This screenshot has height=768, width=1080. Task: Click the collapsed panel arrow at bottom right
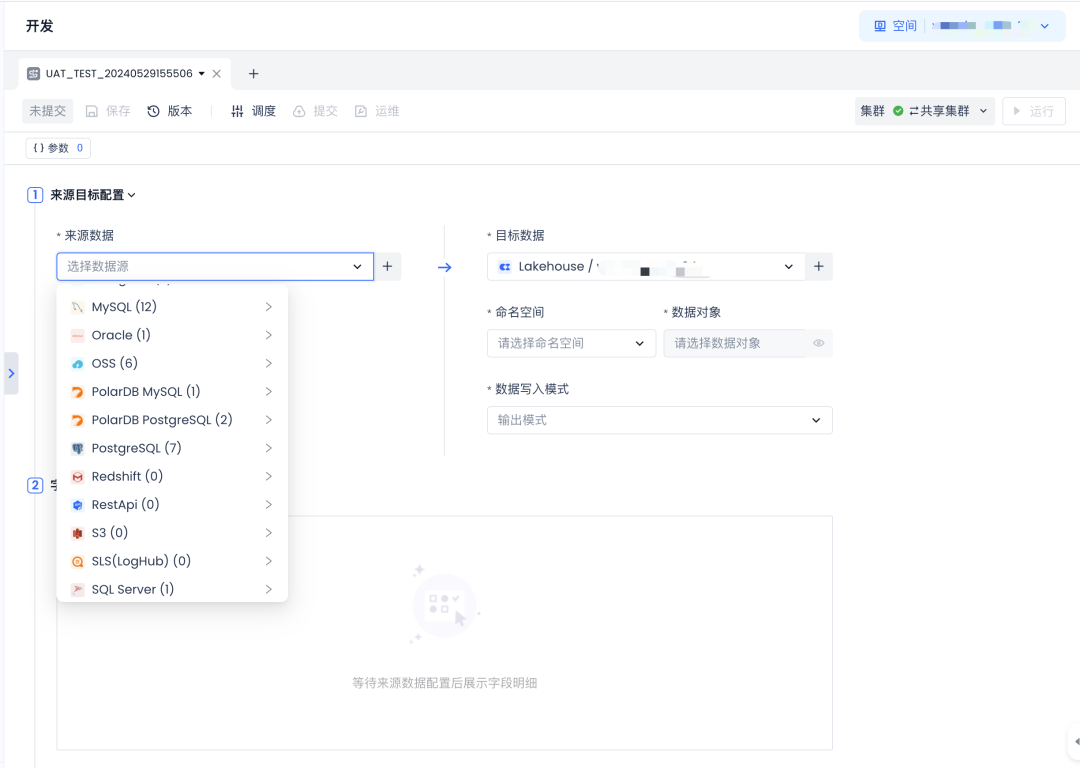1076,742
